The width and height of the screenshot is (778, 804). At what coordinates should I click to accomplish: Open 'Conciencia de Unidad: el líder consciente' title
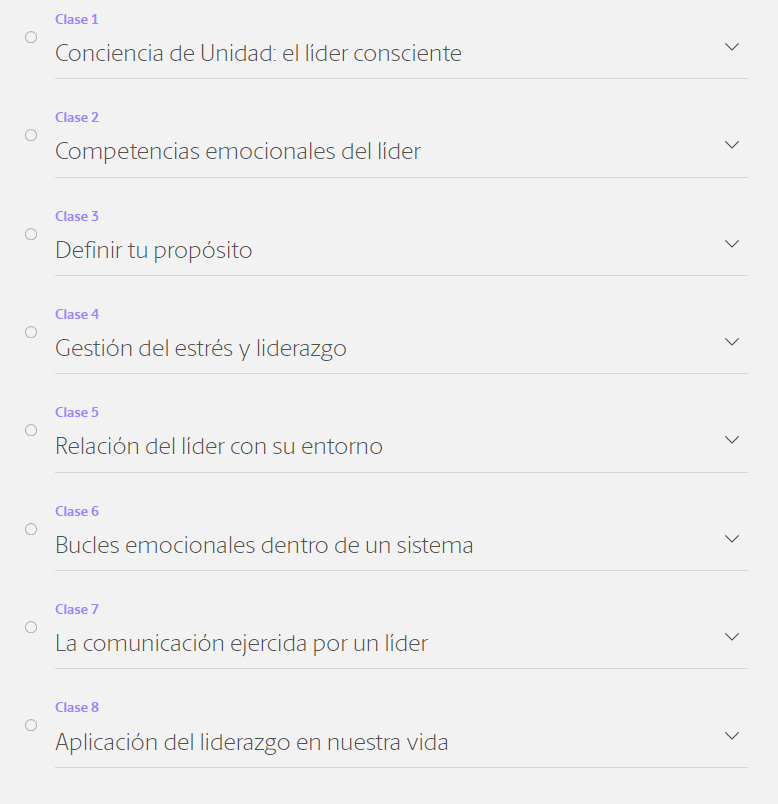[x=258, y=53]
